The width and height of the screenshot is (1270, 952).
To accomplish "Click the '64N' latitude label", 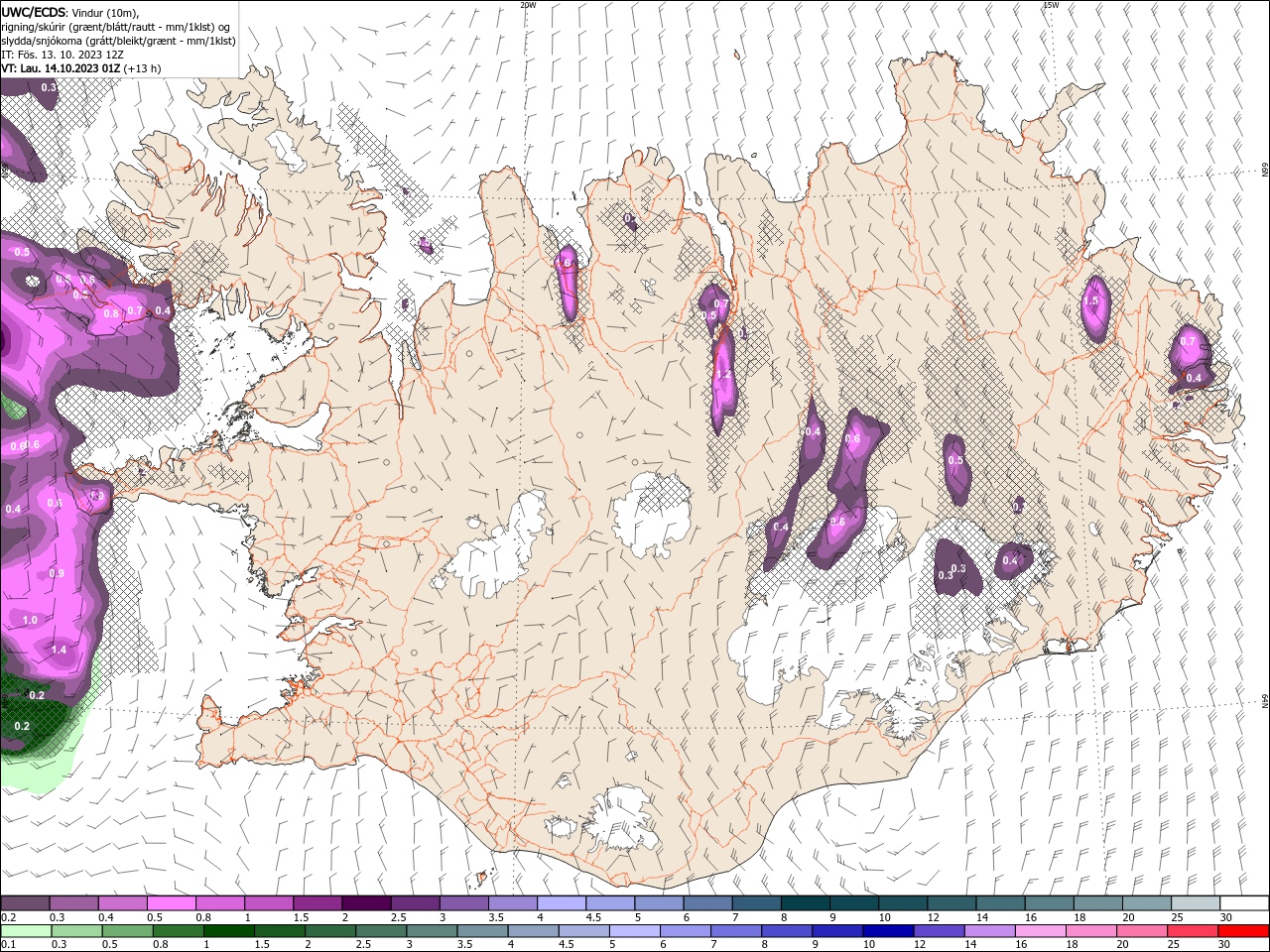I will click(1265, 701).
